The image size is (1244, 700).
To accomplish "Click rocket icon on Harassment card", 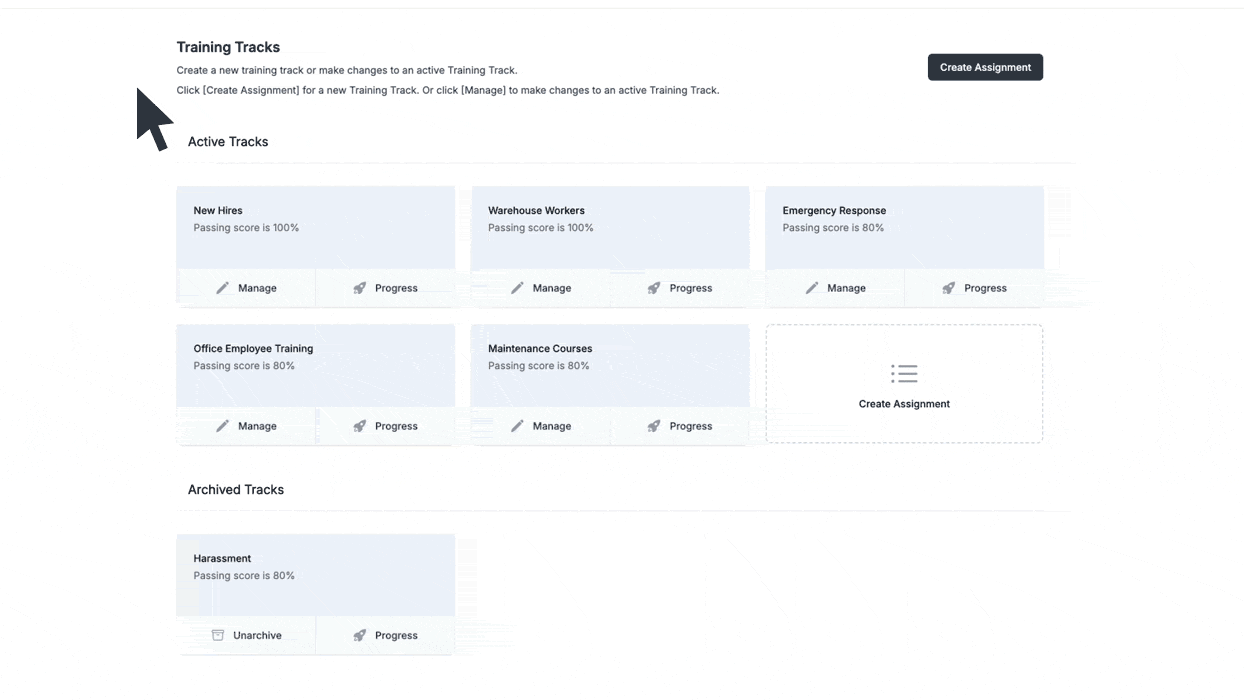I will 360,635.
